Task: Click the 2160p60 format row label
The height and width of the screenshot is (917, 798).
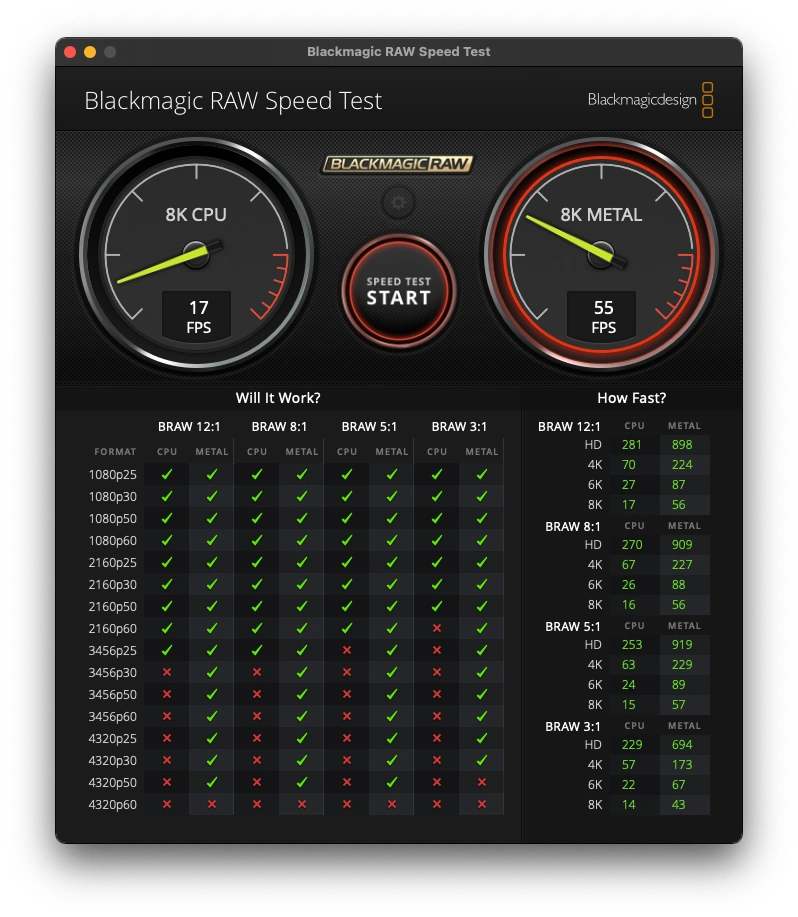Action: pos(112,629)
